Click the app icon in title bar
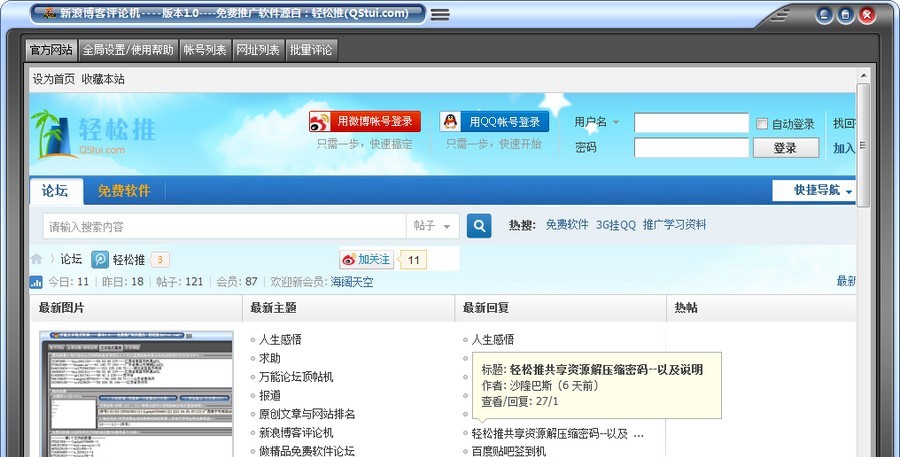The height and width of the screenshot is (457, 900). 50,13
